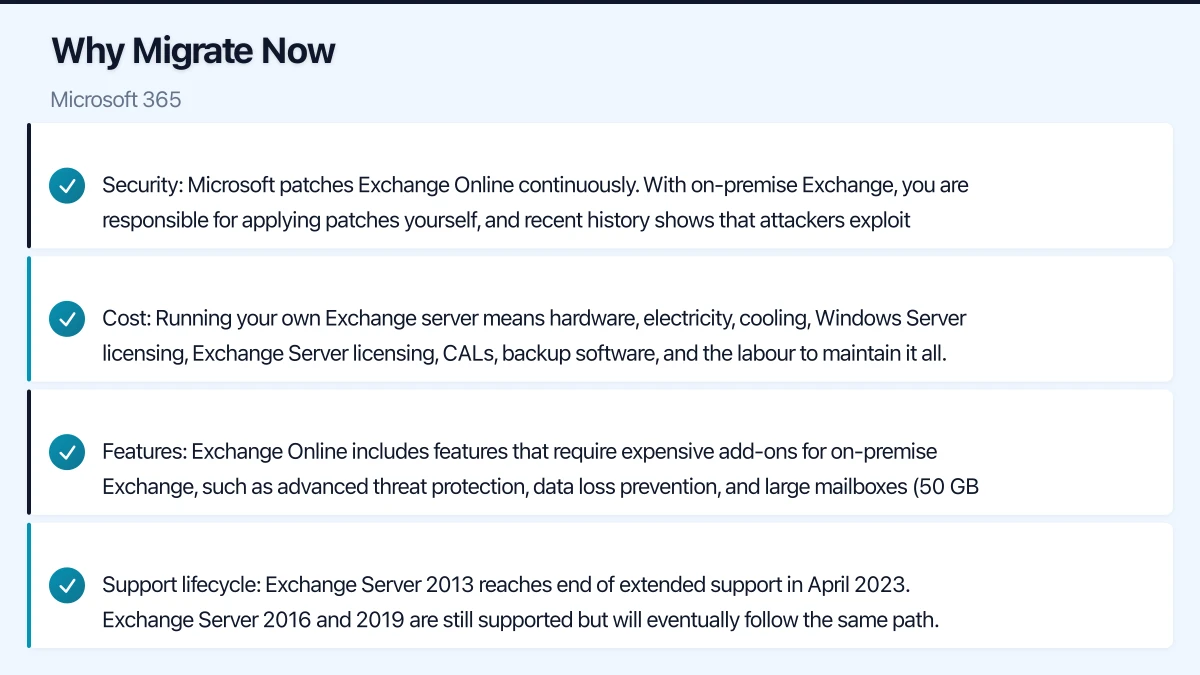Click the teal accent bar on Support lifecycle card
This screenshot has height=675, width=1200.
click(x=29, y=585)
